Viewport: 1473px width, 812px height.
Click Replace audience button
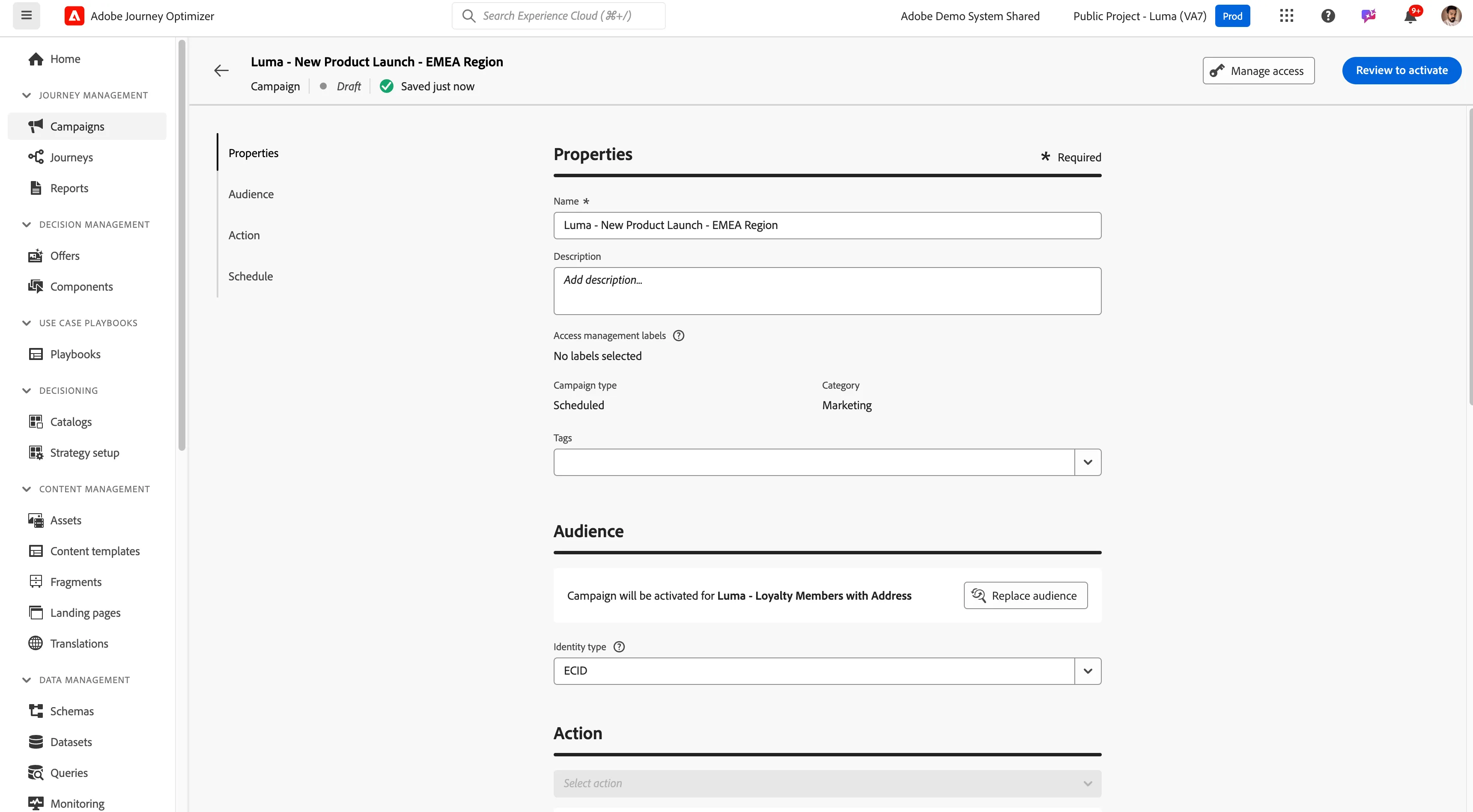coord(1025,595)
